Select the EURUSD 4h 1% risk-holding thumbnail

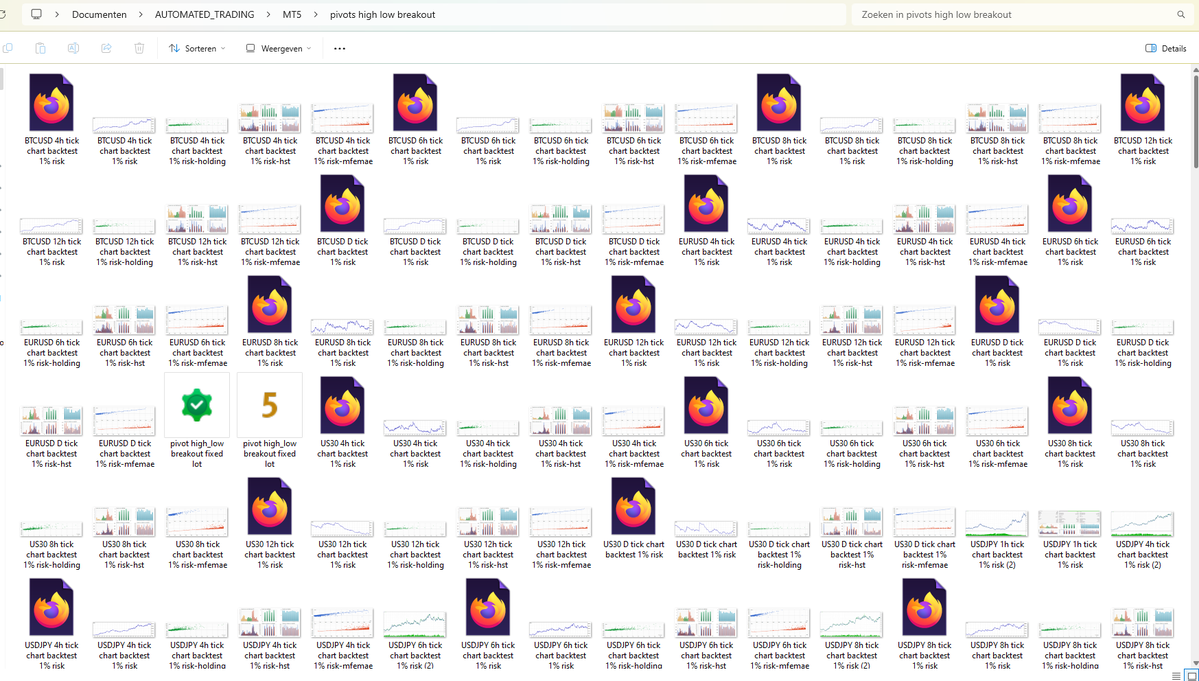click(852, 225)
